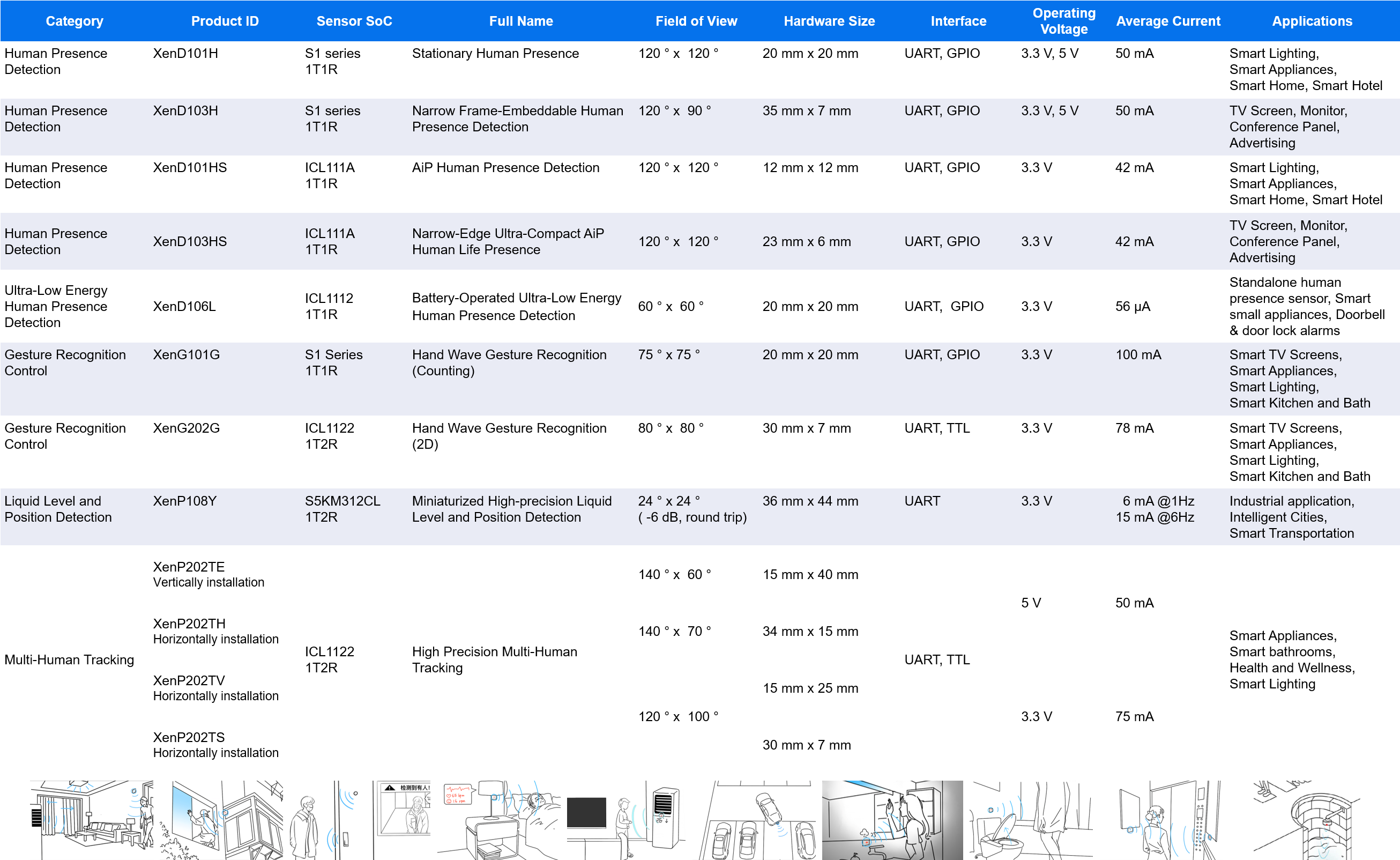
Task: Click the Category column header
Action: pyautogui.click(x=75, y=21)
